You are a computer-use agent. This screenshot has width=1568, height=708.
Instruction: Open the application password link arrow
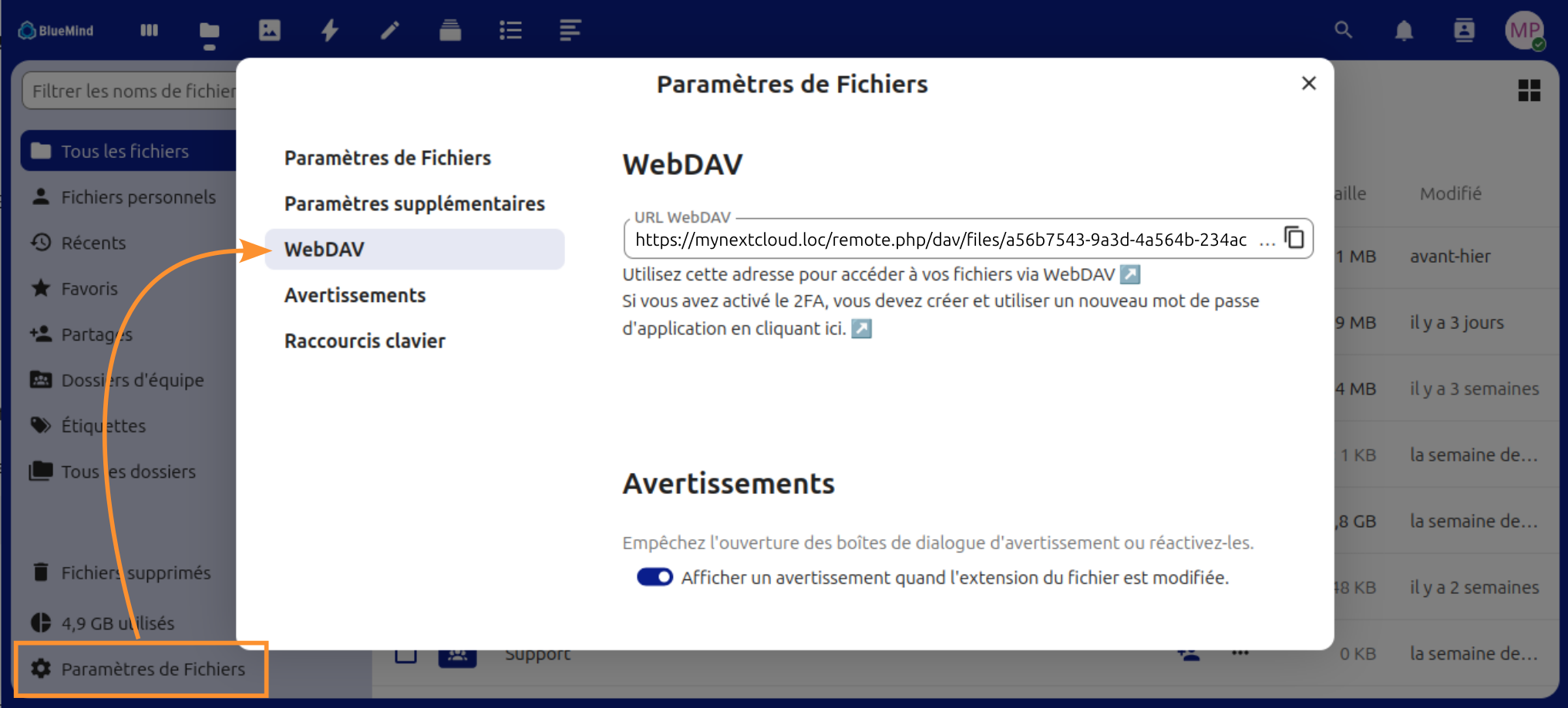point(861,329)
